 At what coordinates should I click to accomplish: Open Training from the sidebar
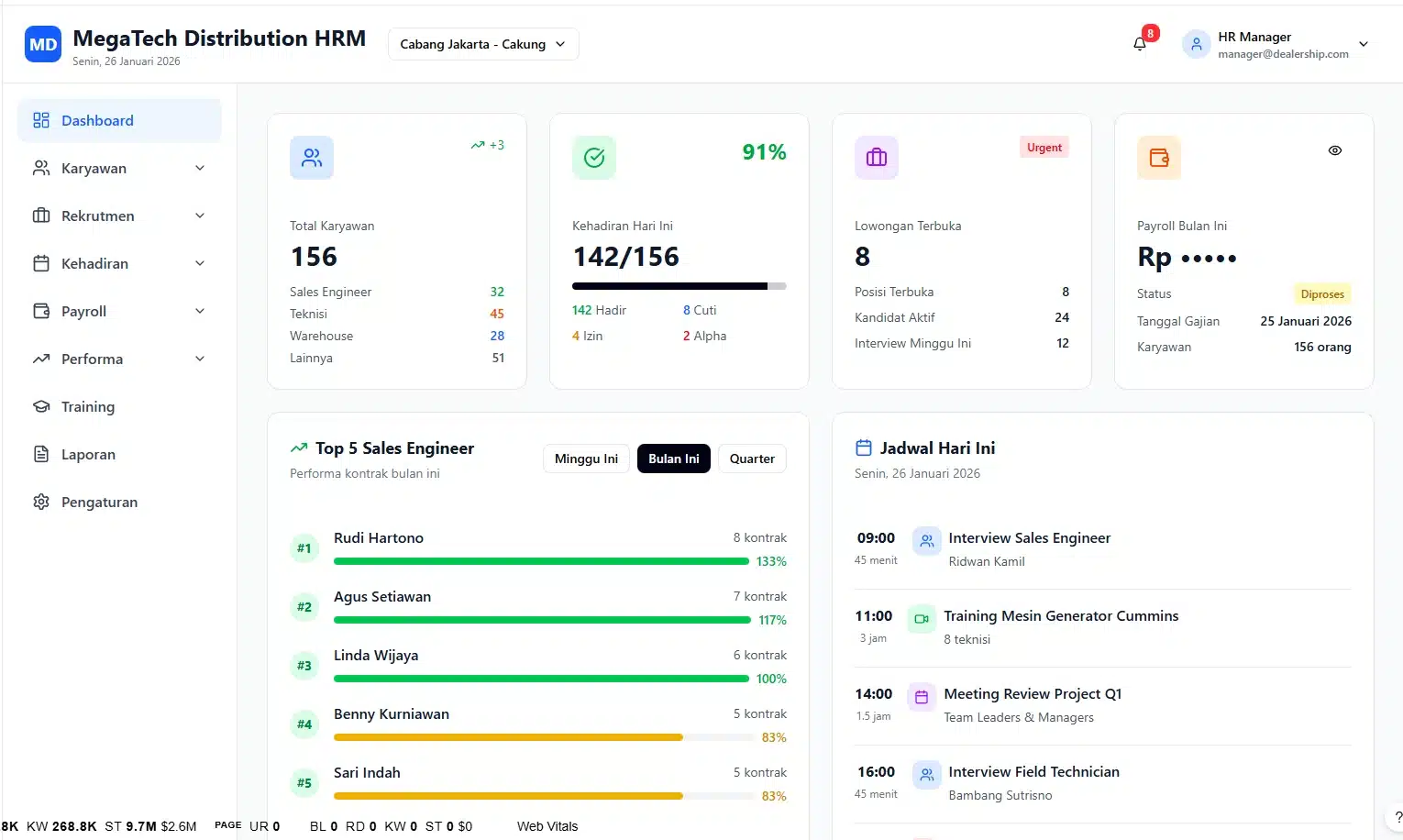[x=88, y=406]
